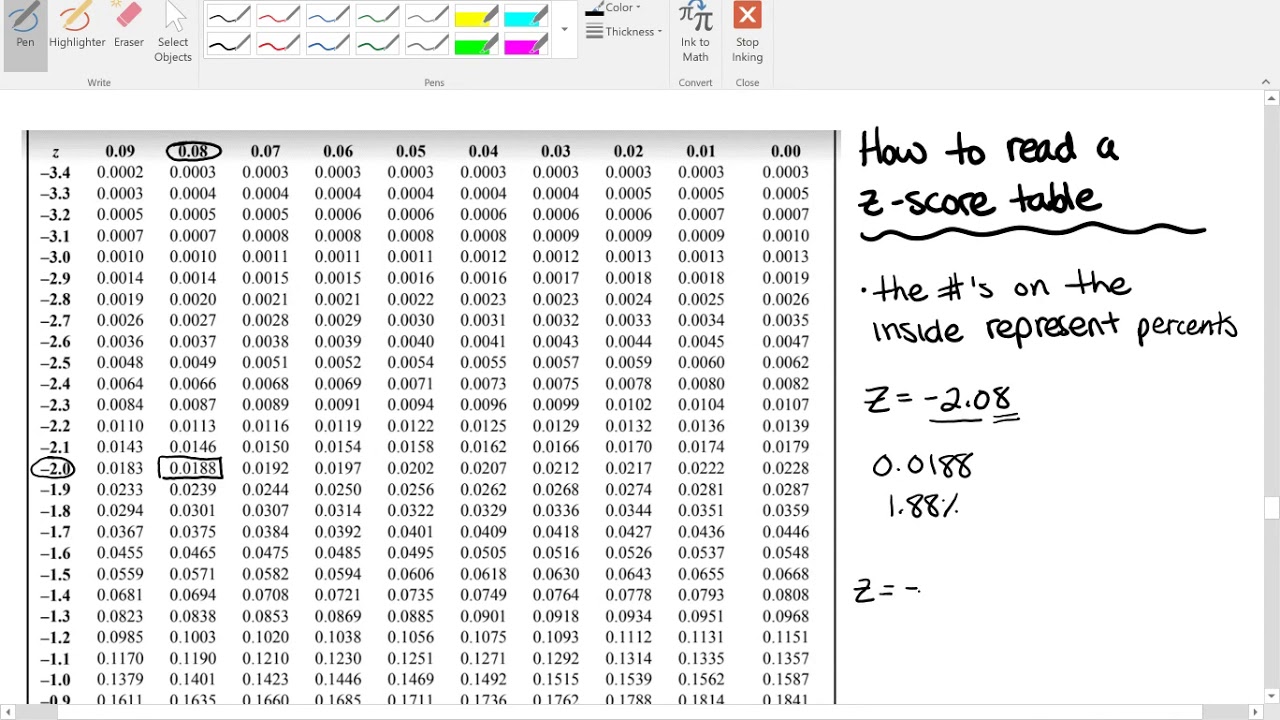This screenshot has height=720, width=1280.
Task: Open the pen Thickness dropdown
Action: [x=624, y=32]
